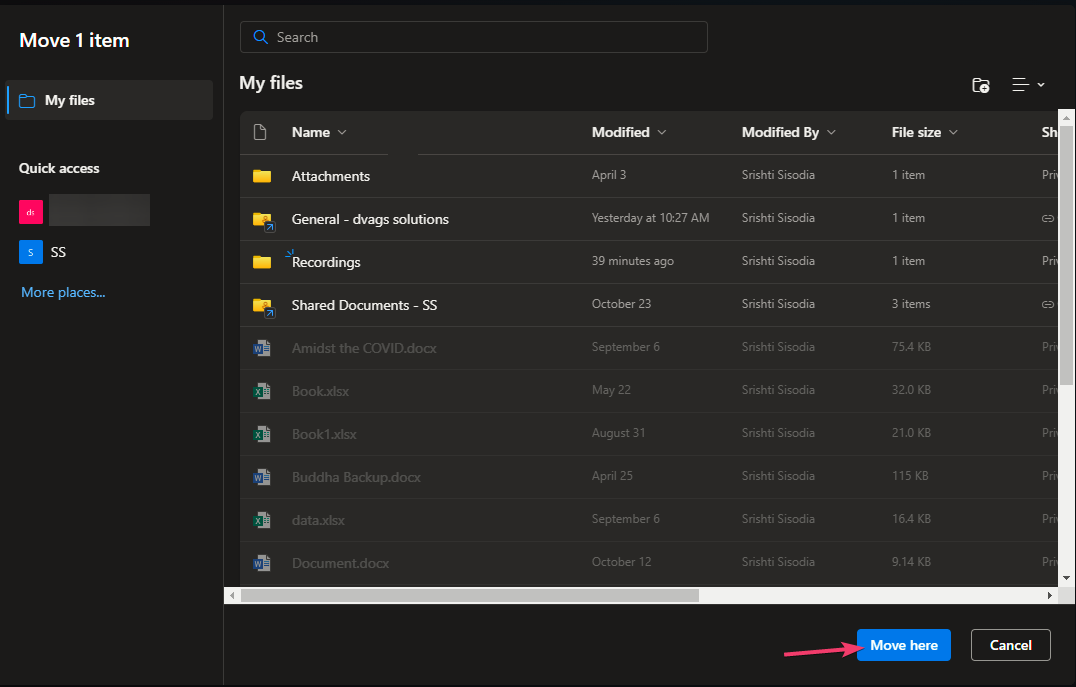This screenshot has width=1076, height=687.
Task: Open the File size column dropdown
Action: click(953, 132)
